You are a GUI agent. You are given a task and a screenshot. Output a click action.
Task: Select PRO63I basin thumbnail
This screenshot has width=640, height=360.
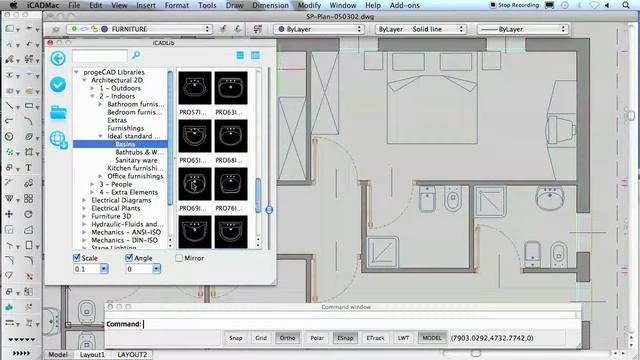pos(231,88)
